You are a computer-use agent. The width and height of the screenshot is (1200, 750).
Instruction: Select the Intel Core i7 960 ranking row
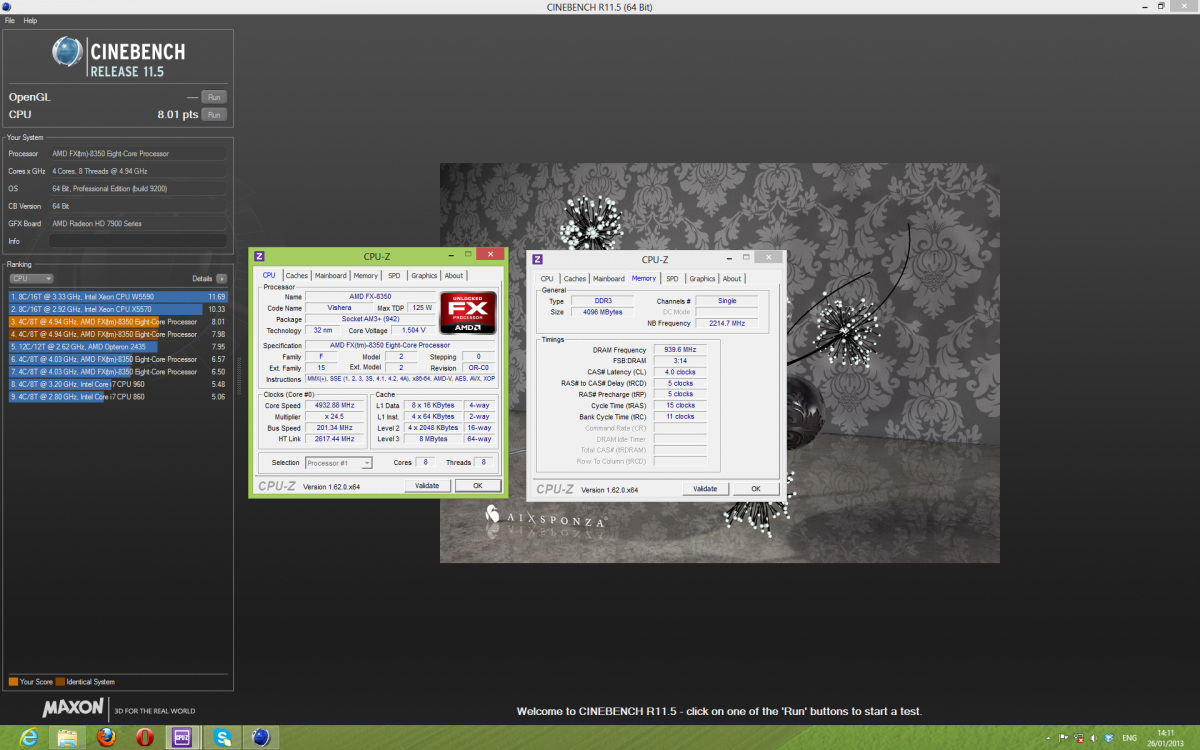[x=118, y=384]
